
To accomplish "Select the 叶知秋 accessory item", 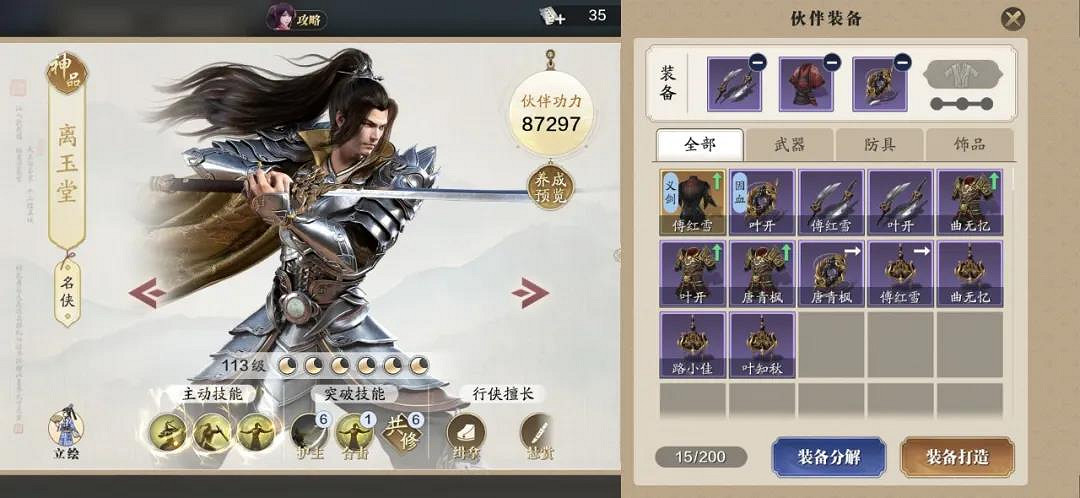I will [762, 344].
